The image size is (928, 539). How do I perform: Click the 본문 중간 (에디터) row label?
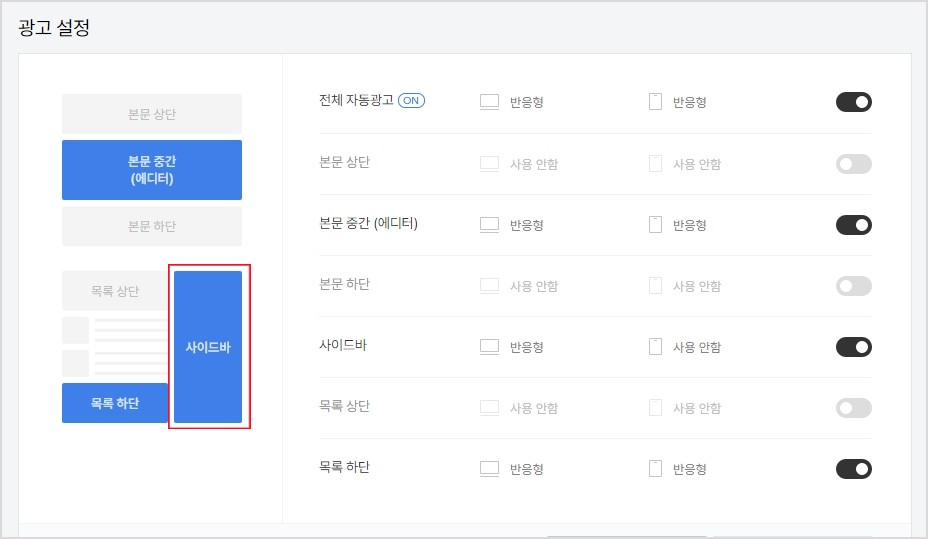(368, 223)
